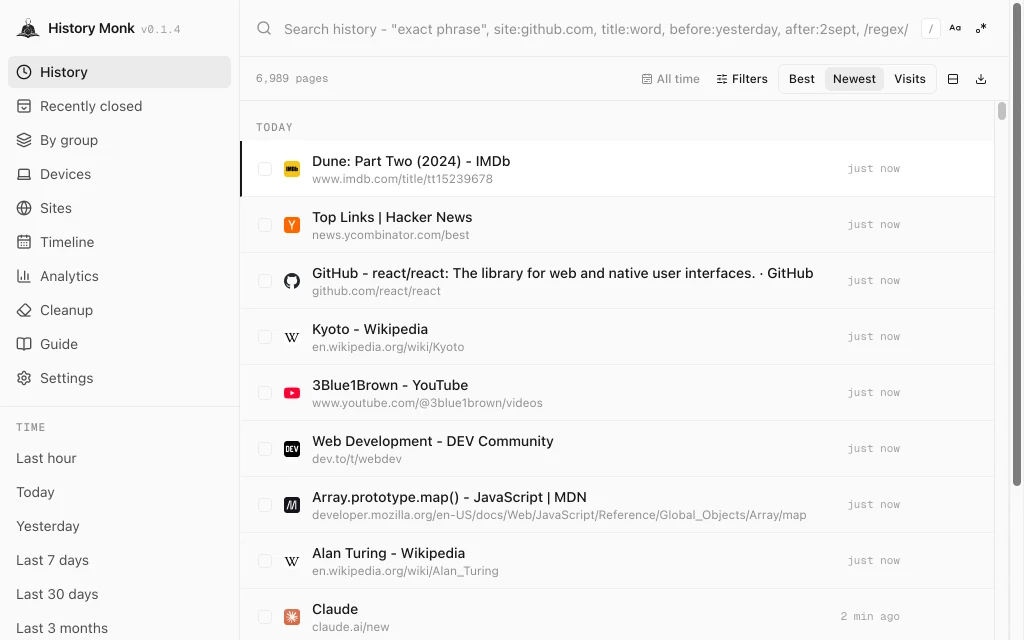Click the GitHub octocat favicon

(x=292, y=281)
